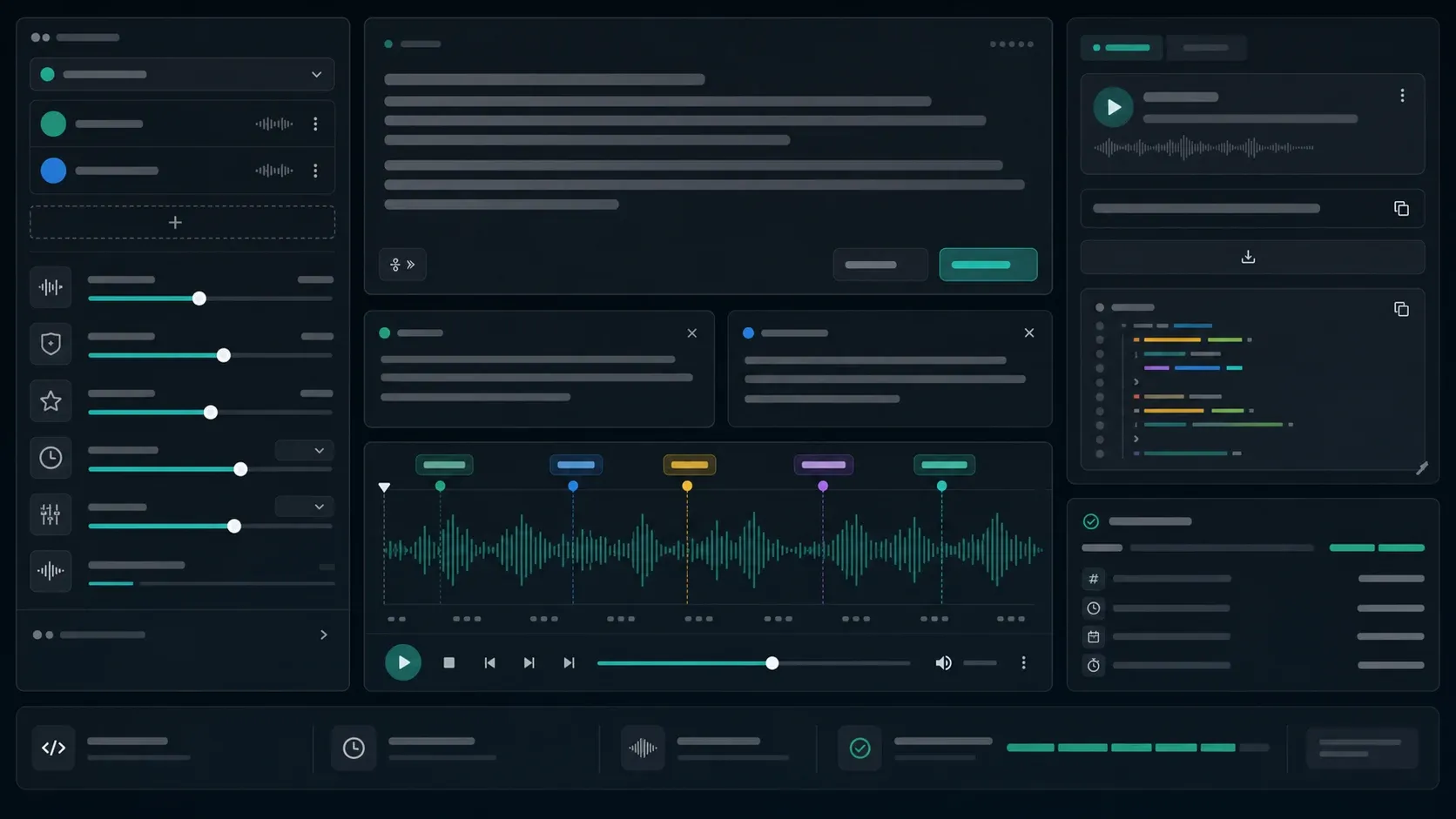The height and width of the screenshot is (819, 1456).
Task: Adjust the waveform setting slider handle
Action: (x=199, y=299)
